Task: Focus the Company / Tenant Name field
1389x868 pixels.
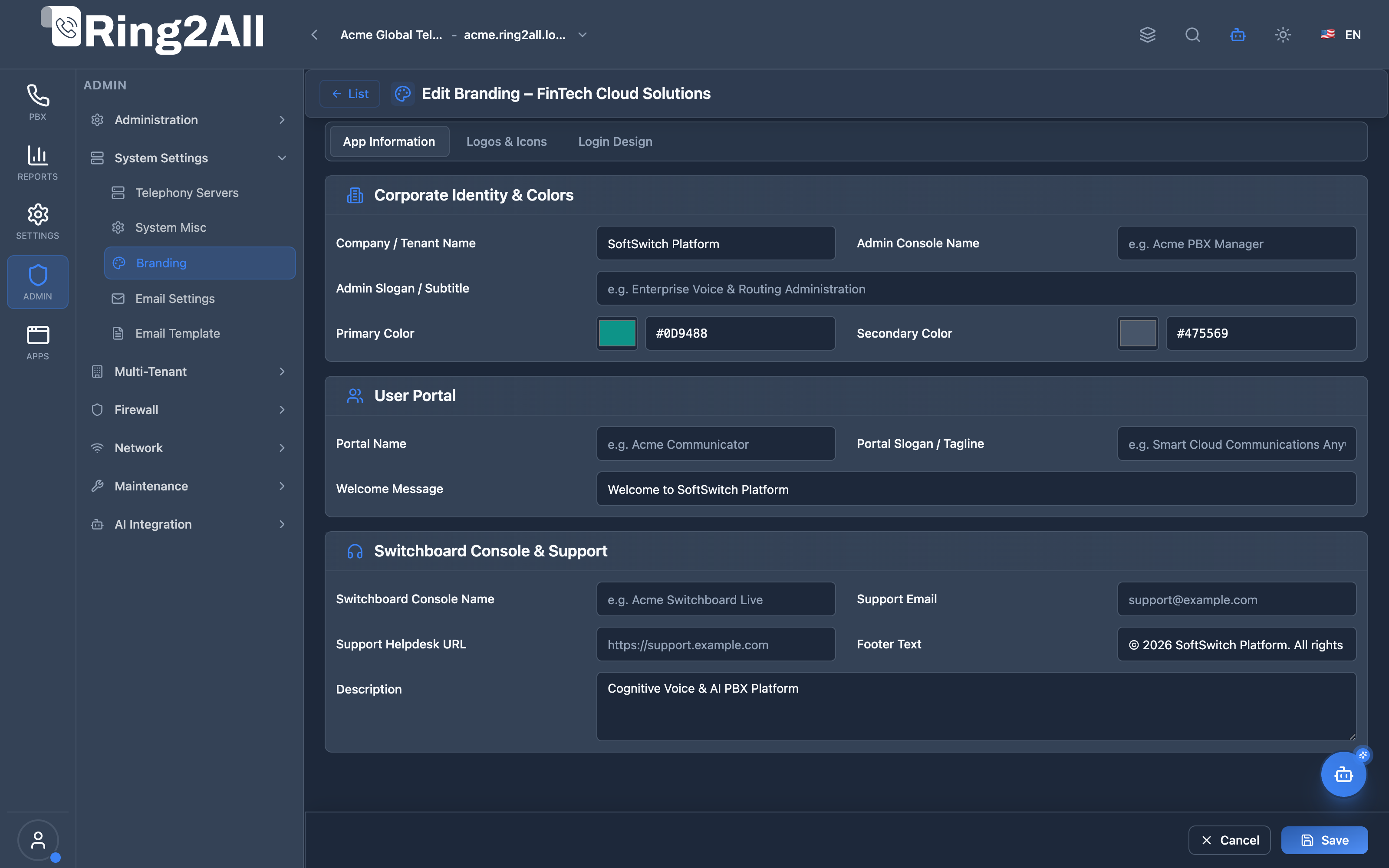Action: [x=716, y=243]
